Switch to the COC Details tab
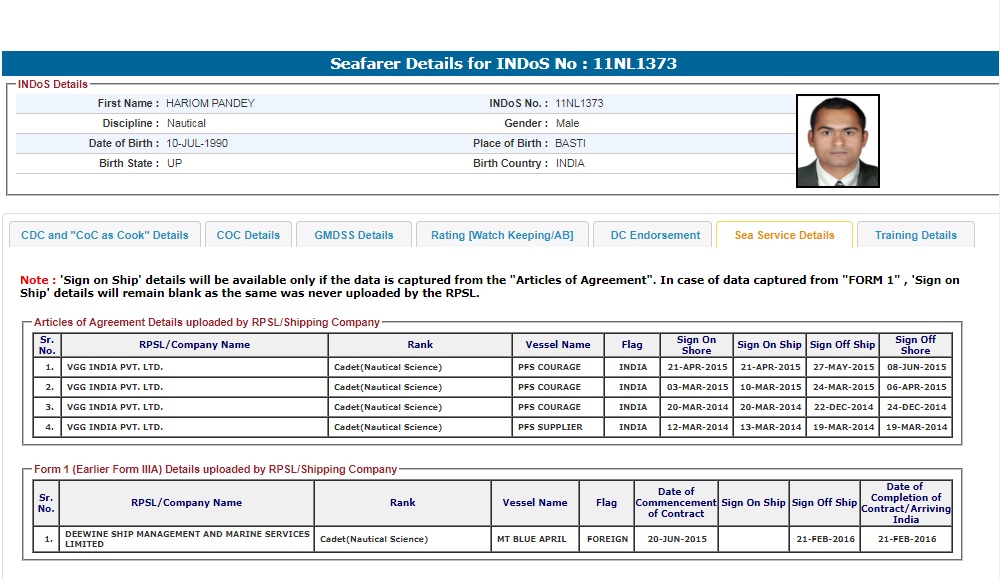 tap(248, 235)
